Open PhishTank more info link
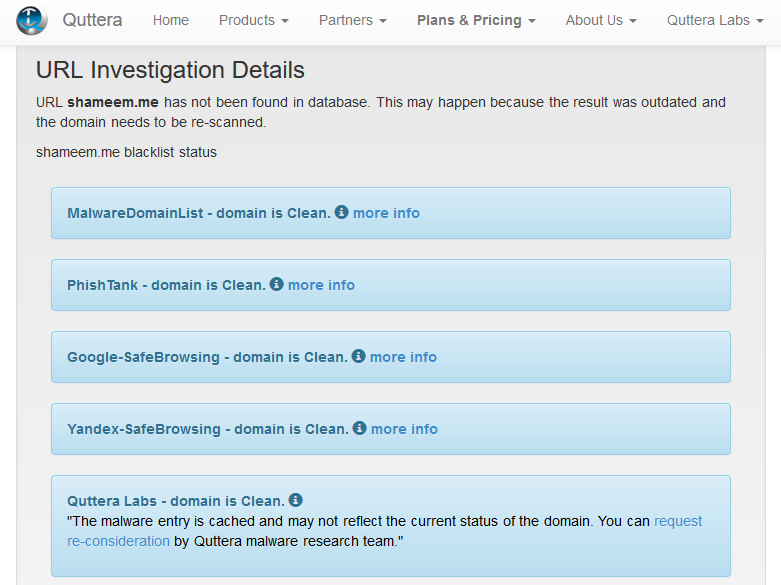This screenshot has width=781, height=585. (x=321, y=285)
